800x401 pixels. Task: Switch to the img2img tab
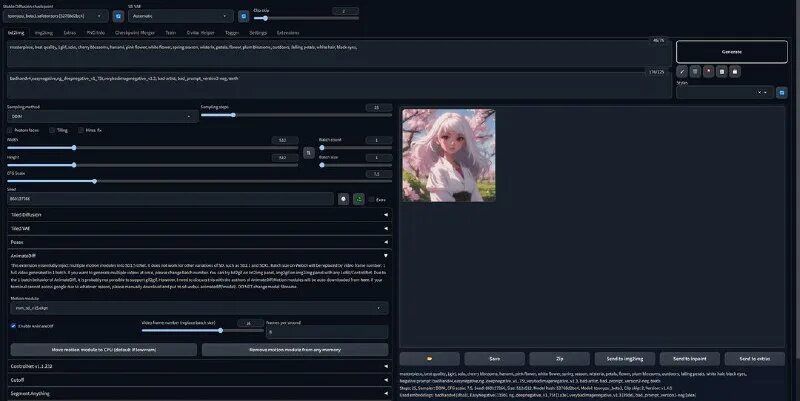[x=44, y=33]
